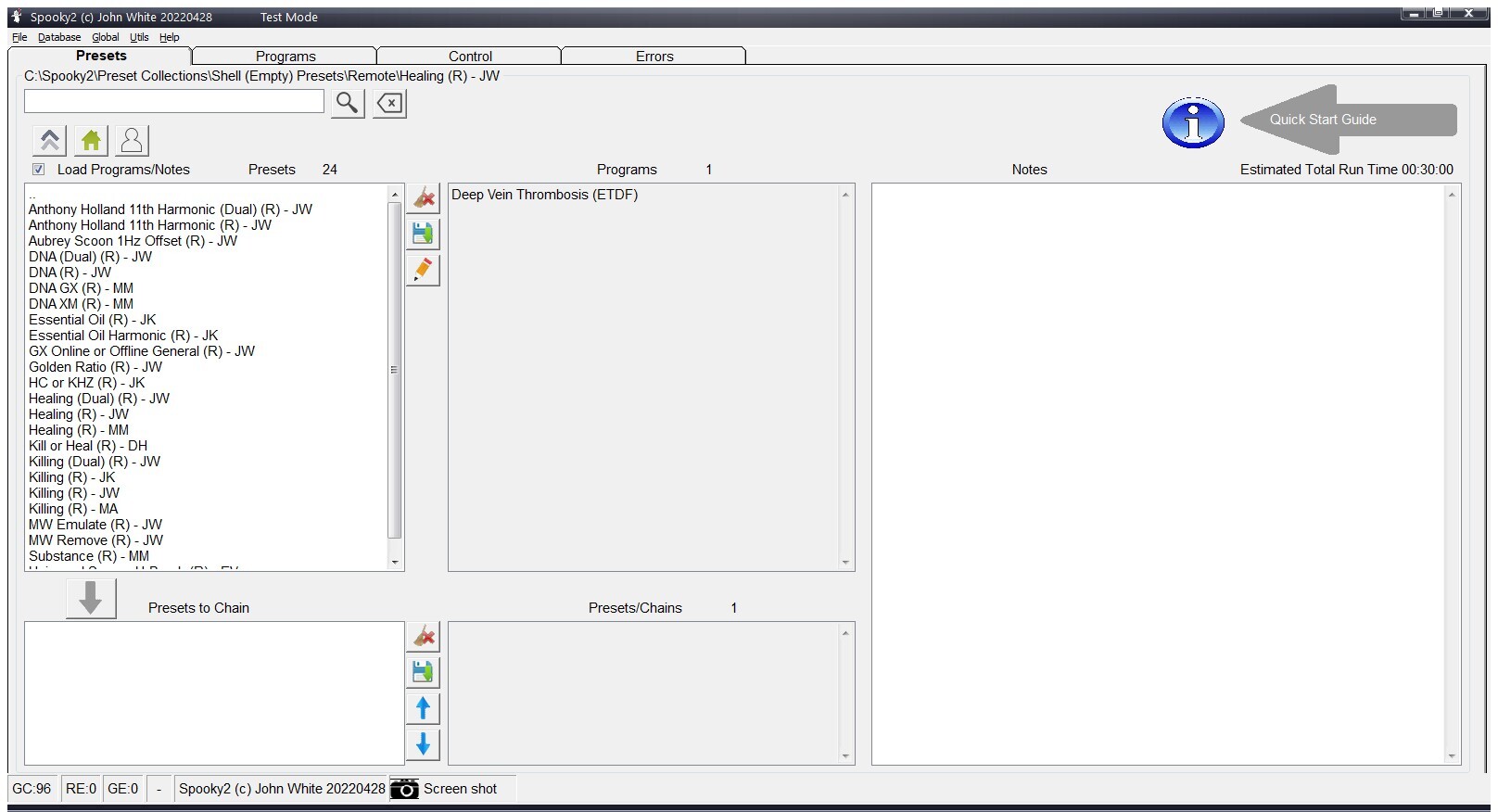
Task: Open the user presets folder icon
Action: click(x=132, y=140)
